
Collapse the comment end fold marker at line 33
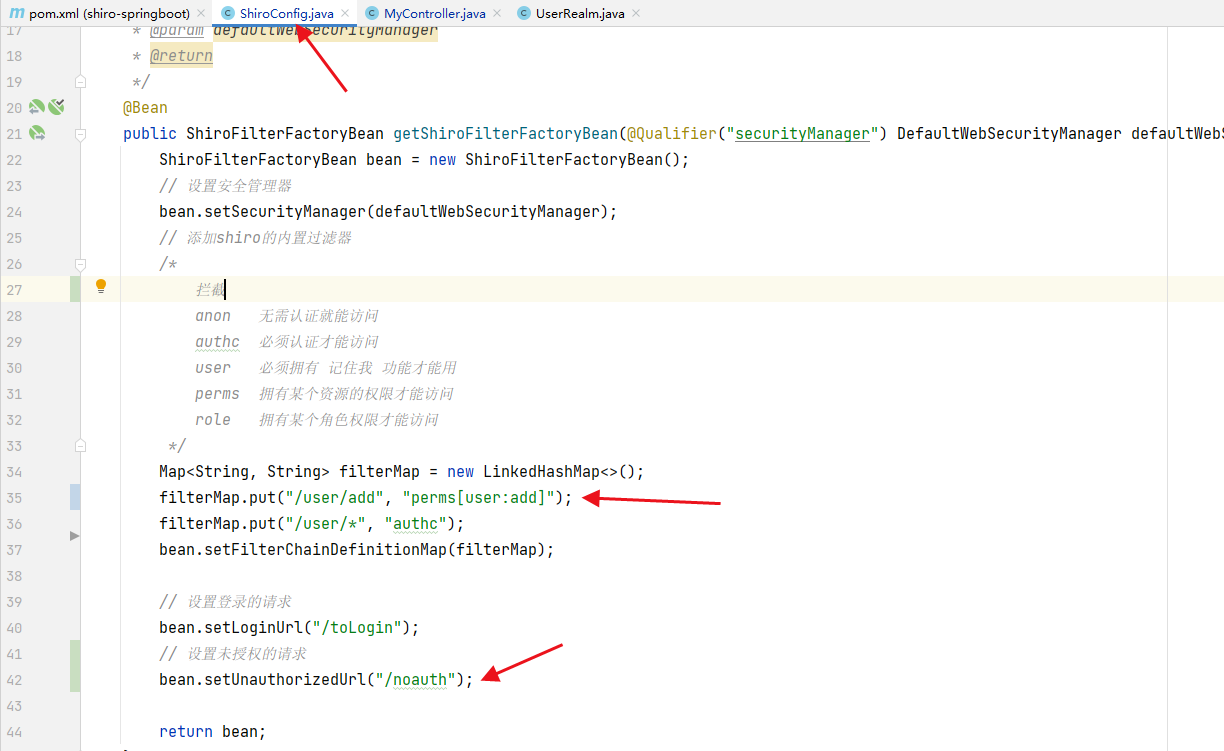point(81,445)
